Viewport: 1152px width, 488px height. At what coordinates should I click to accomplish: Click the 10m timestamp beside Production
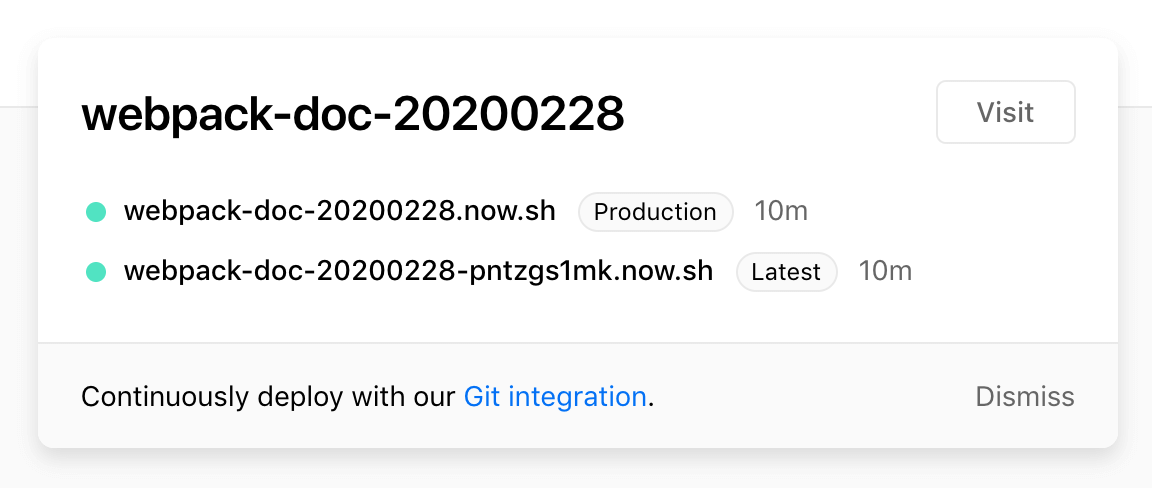click(x=780, y=212)
